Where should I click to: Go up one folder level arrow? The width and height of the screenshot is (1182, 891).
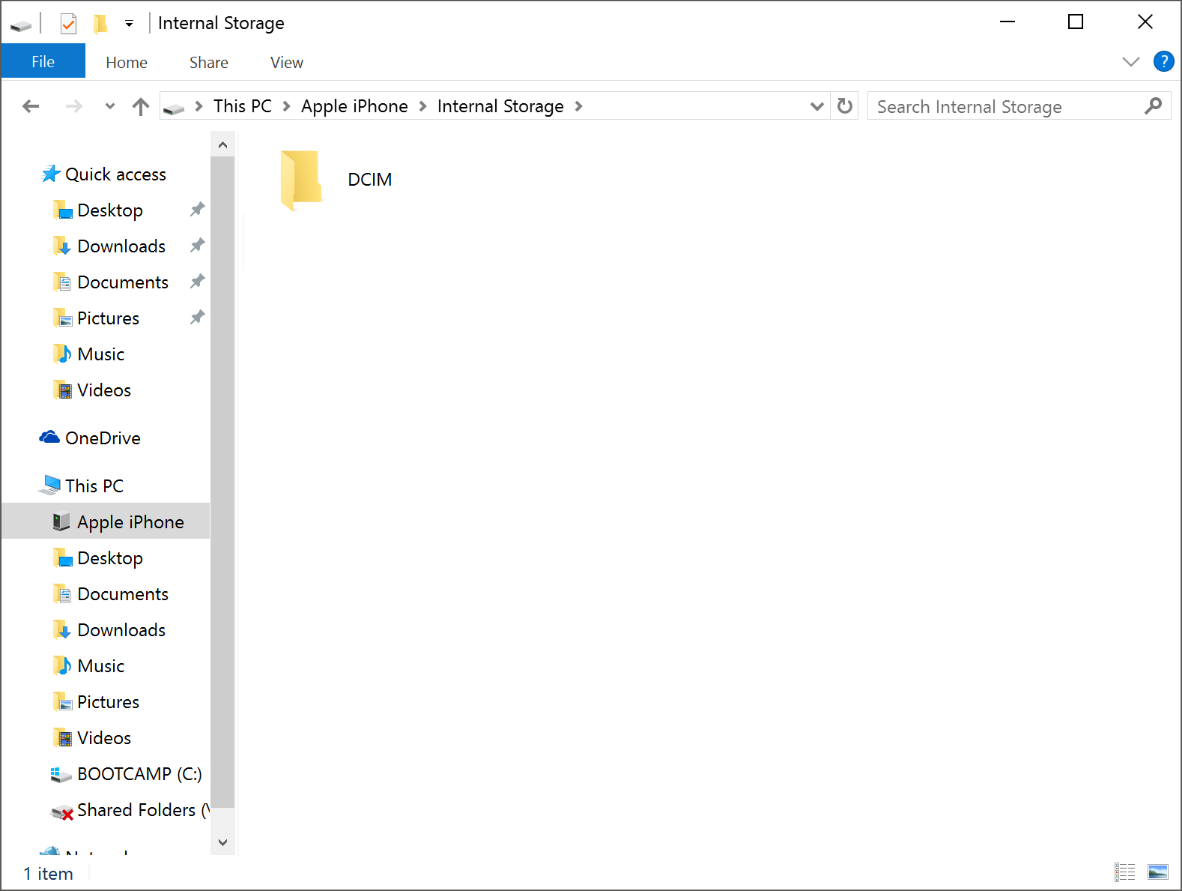[x=140, y=107]
